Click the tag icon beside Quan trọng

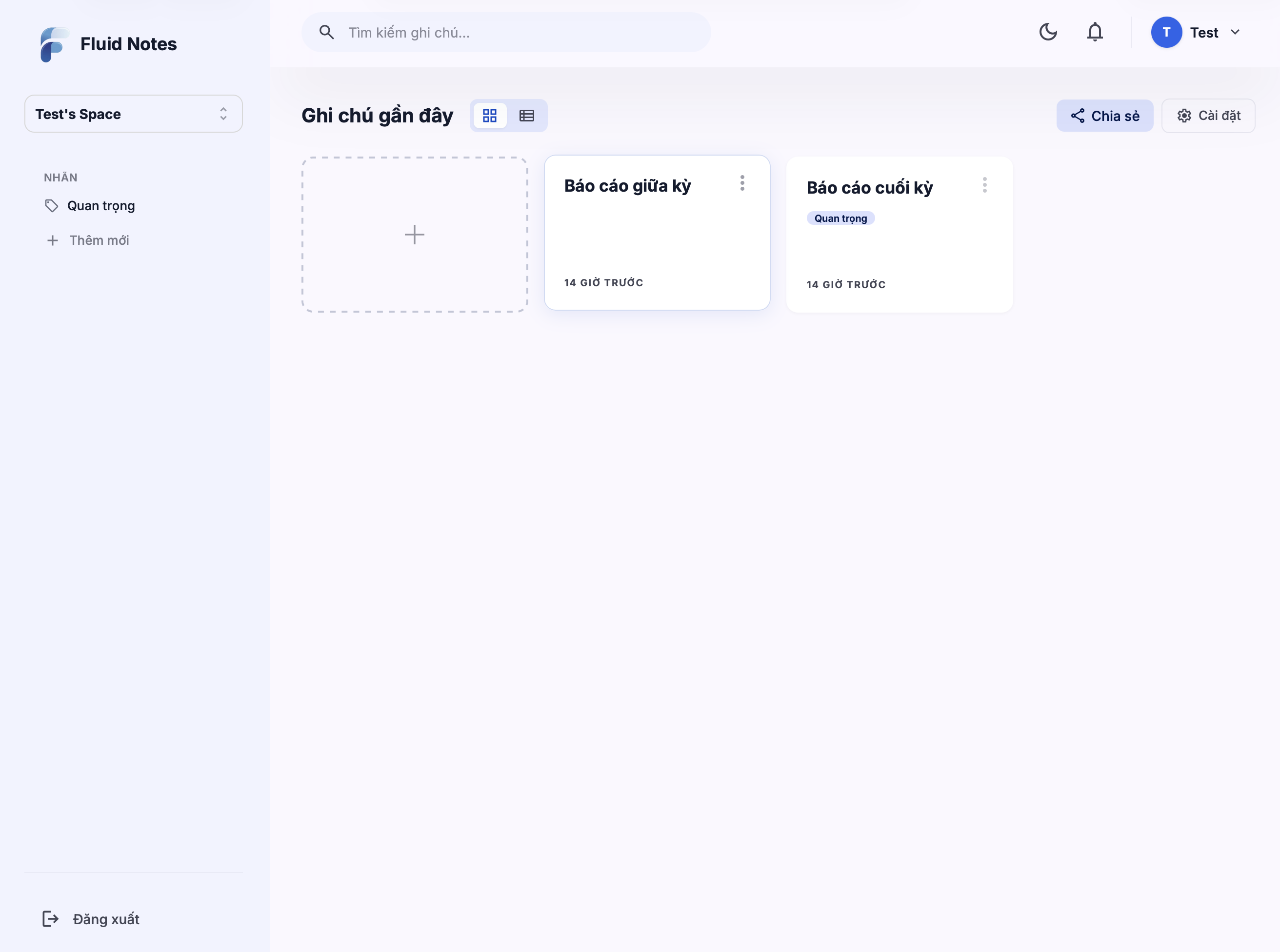[x=52, y=206]
